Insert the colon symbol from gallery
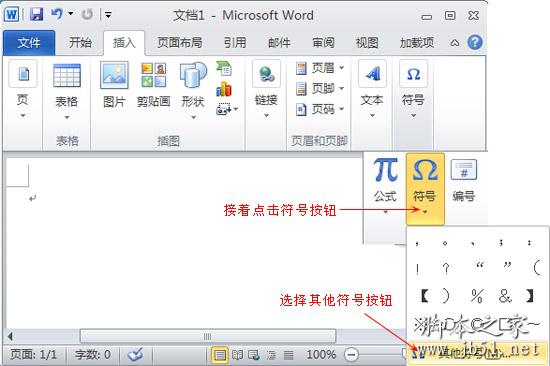The width and height of the screenshot is (550, 366). 529,242
